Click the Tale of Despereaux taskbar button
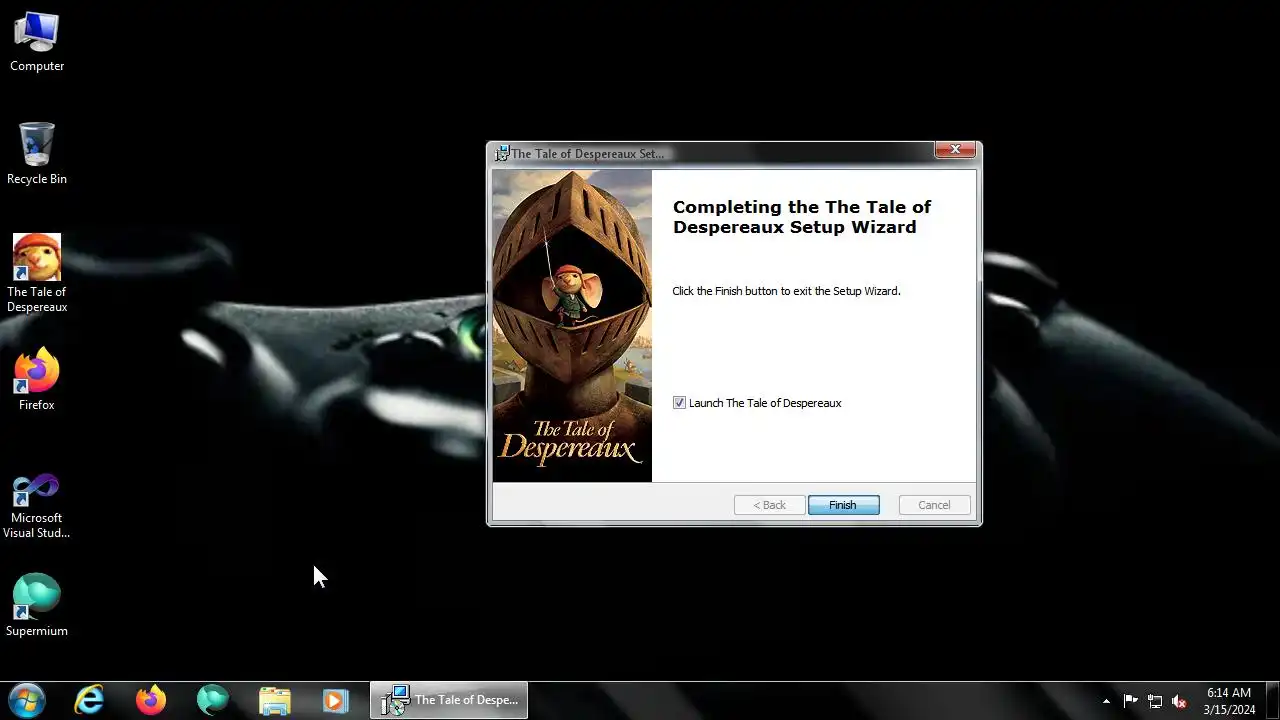Screen dimensions: 1280x720 (449, 700)
